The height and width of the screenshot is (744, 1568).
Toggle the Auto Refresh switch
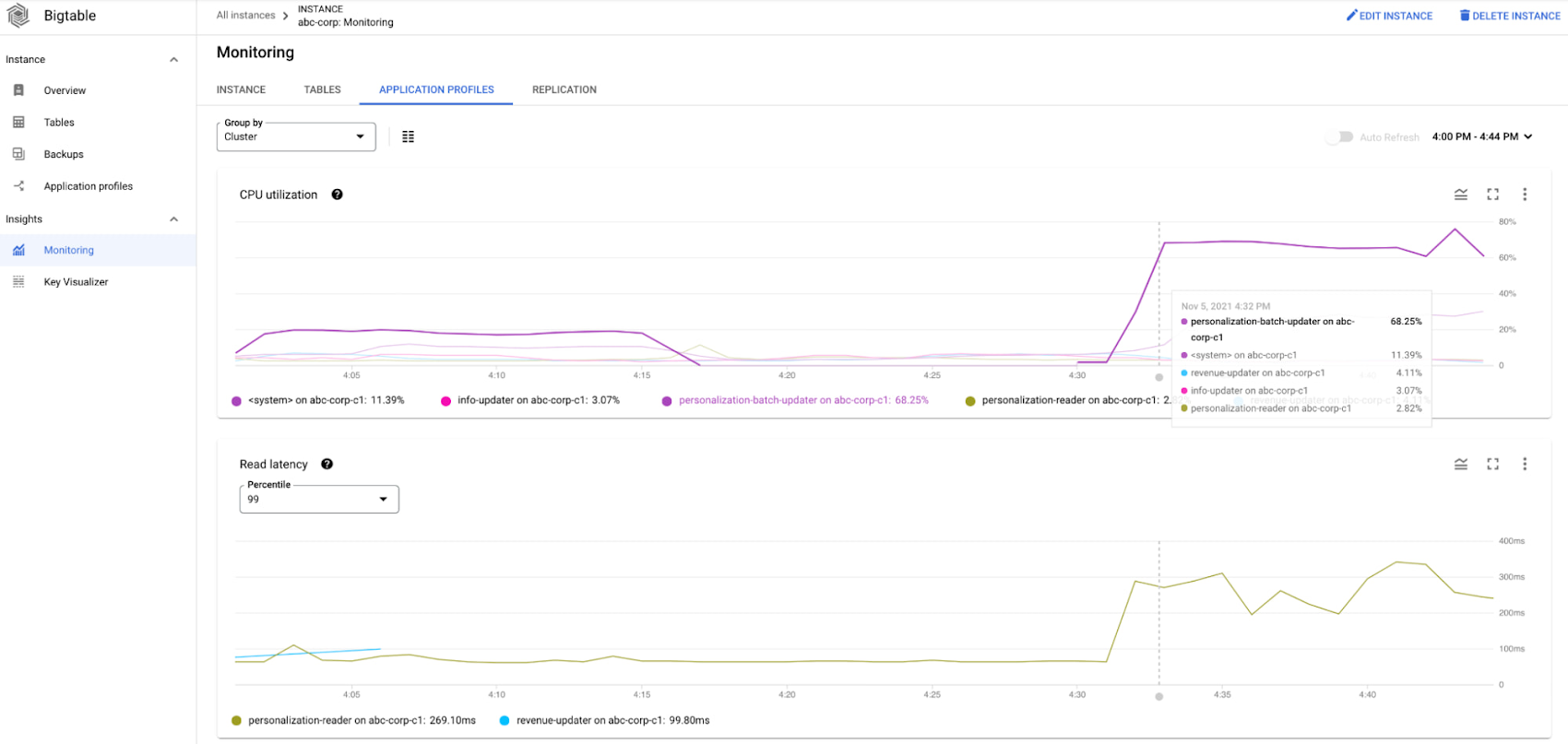1340,136
